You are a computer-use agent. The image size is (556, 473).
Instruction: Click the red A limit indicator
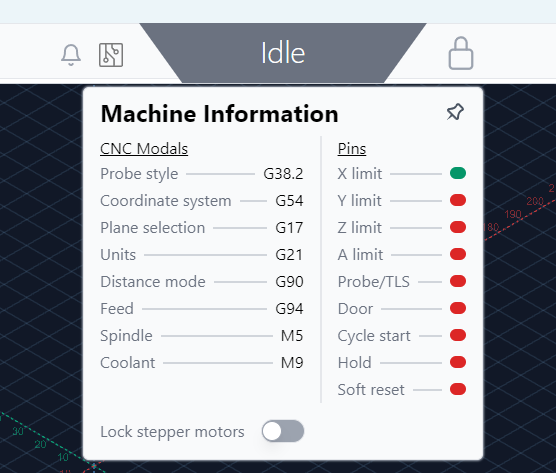[458, 254]
